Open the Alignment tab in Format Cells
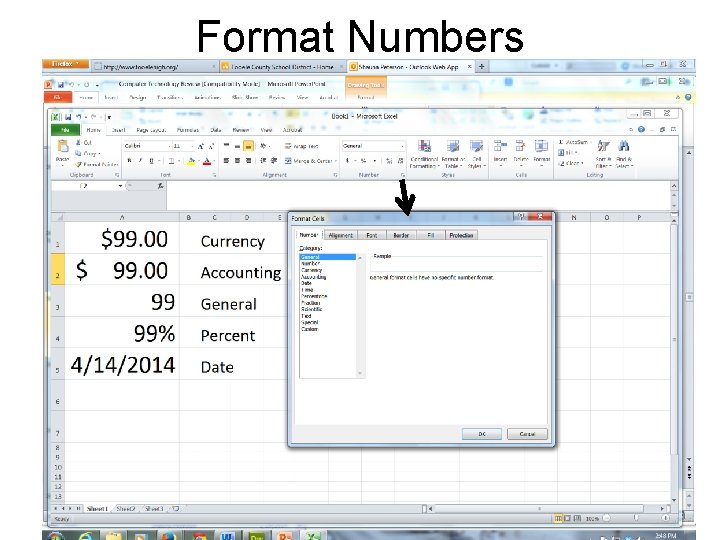Viewport: 720px width, 540px height. pyautogui.click(x=341, y=235)
